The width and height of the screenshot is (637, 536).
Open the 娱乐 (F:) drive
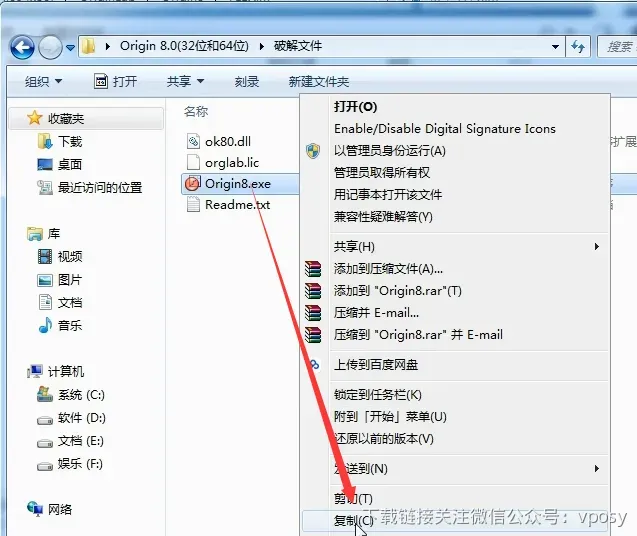[80, 464]
